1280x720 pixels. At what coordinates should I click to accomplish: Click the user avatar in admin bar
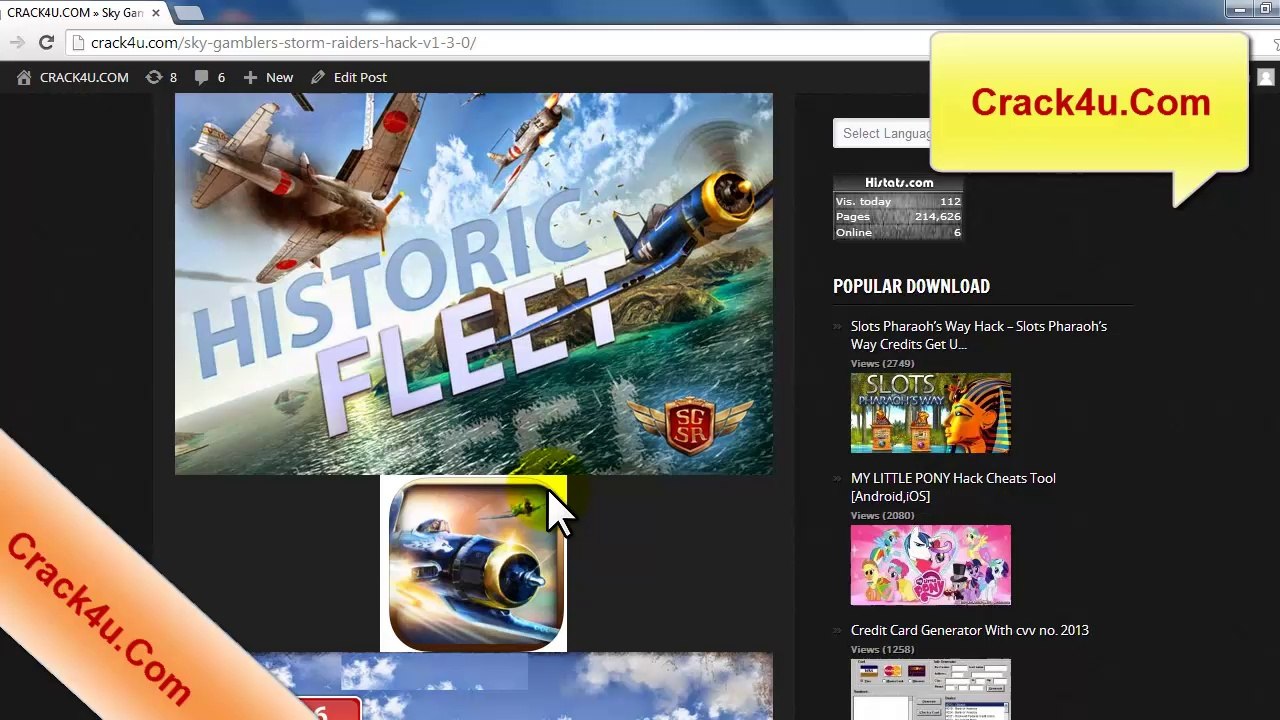[x=1265, y=77]
